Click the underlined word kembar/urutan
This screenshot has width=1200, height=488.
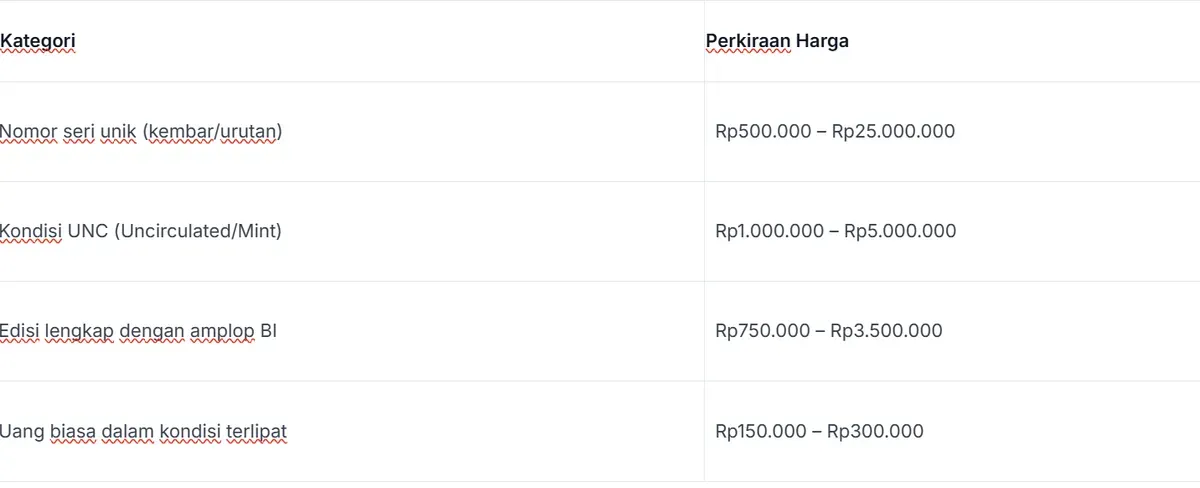pos(213,131)
